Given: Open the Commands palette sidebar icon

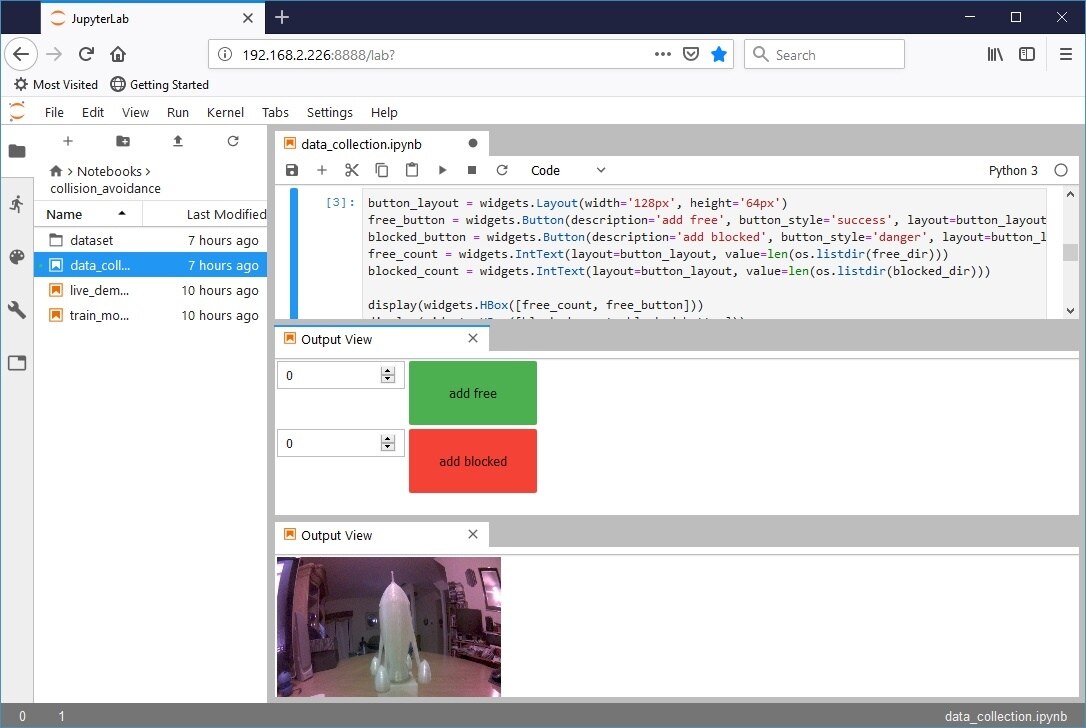Looking at the screenshot, I should [x=16, y=257].
